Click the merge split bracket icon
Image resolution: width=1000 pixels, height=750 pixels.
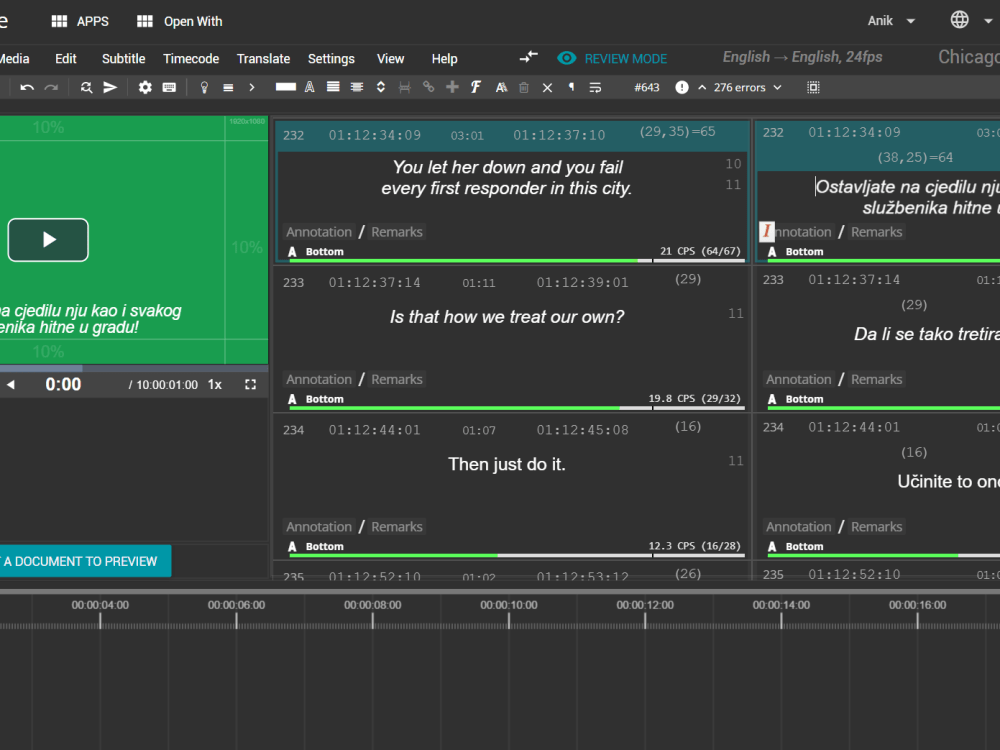[x=404, y=87]
